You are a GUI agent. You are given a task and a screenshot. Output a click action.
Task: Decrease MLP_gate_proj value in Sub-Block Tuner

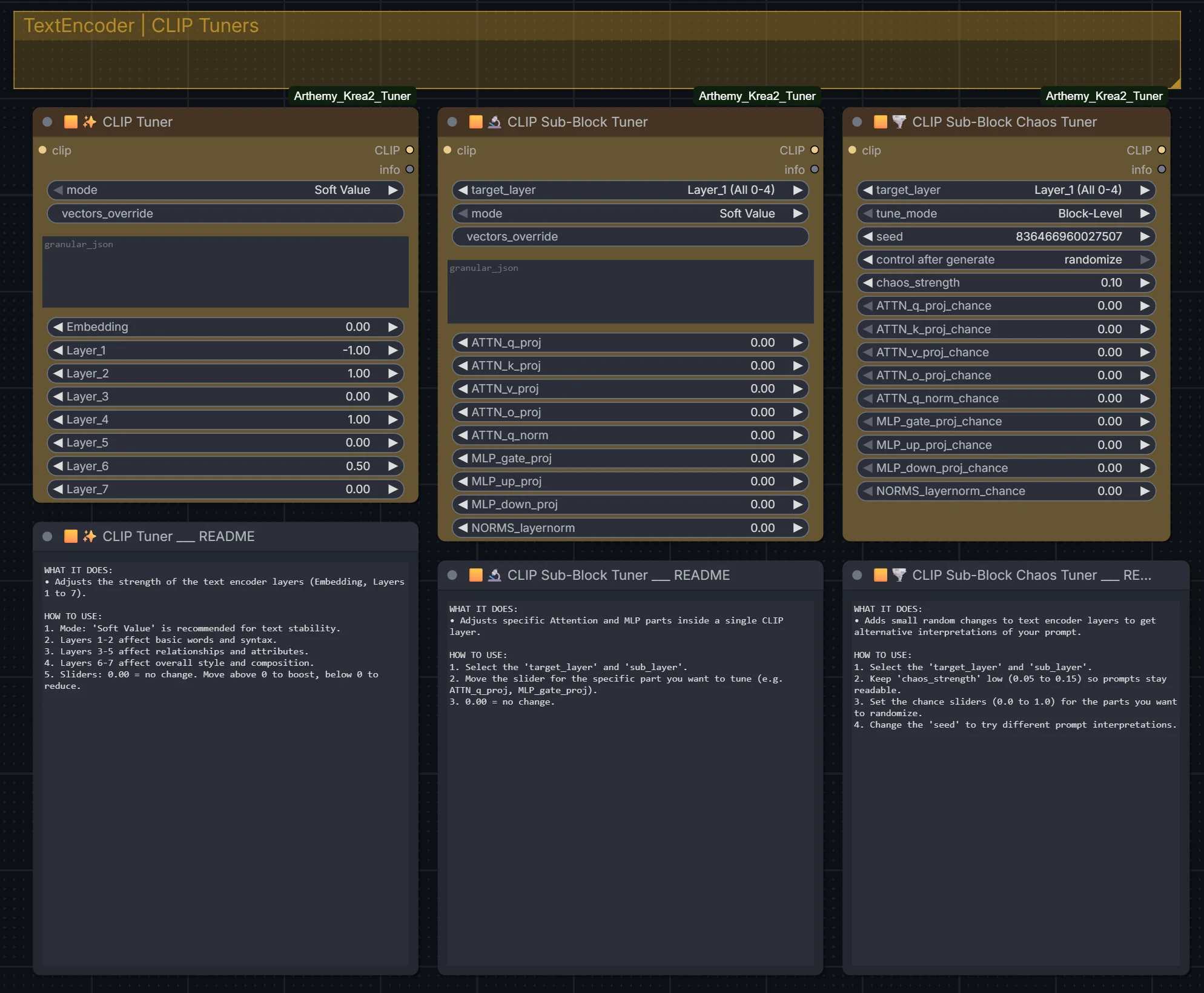tap(463, 458)
